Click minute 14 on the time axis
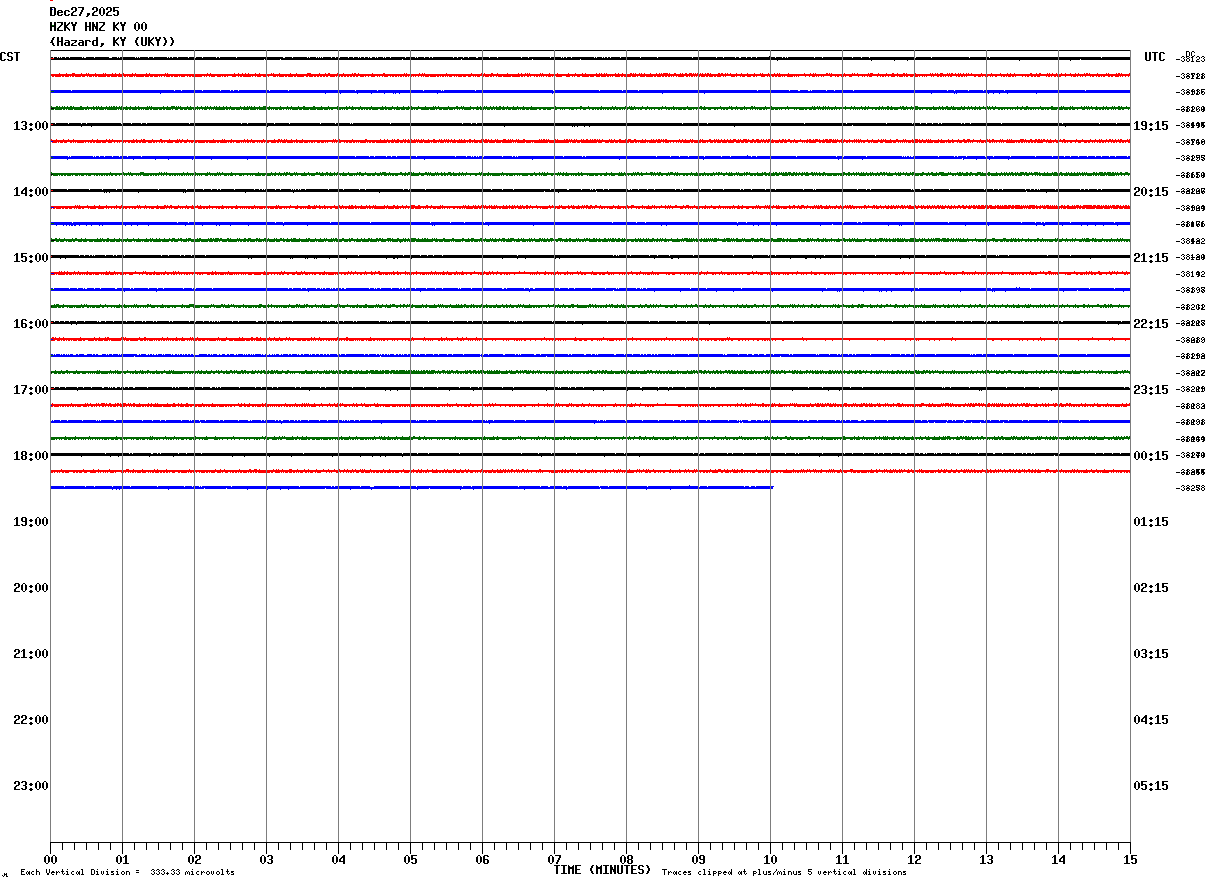 (1058, 859)
